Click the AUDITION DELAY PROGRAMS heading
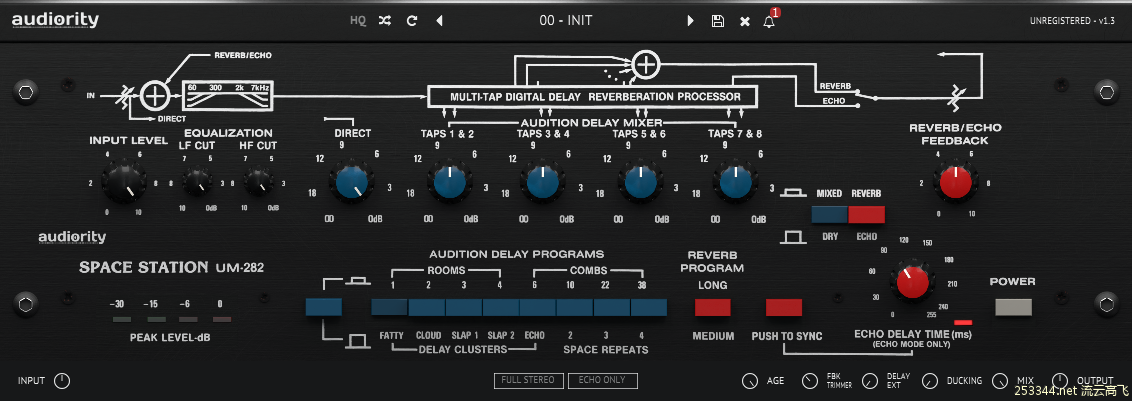 pyautogui.click(x=516, y=254)
